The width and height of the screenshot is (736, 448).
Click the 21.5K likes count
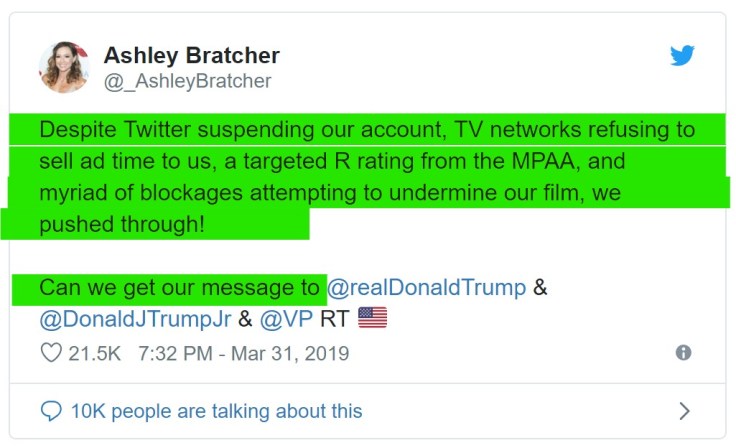pyautogui.click(x=94, y=353)
